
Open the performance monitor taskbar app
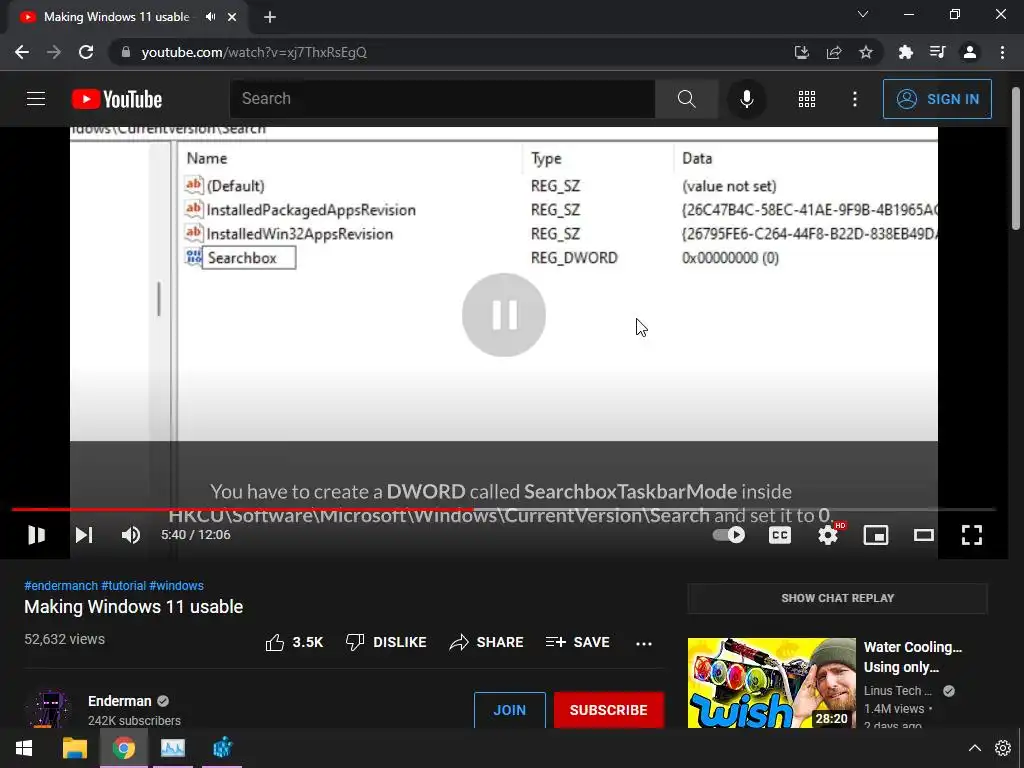[x=173, y=748]
